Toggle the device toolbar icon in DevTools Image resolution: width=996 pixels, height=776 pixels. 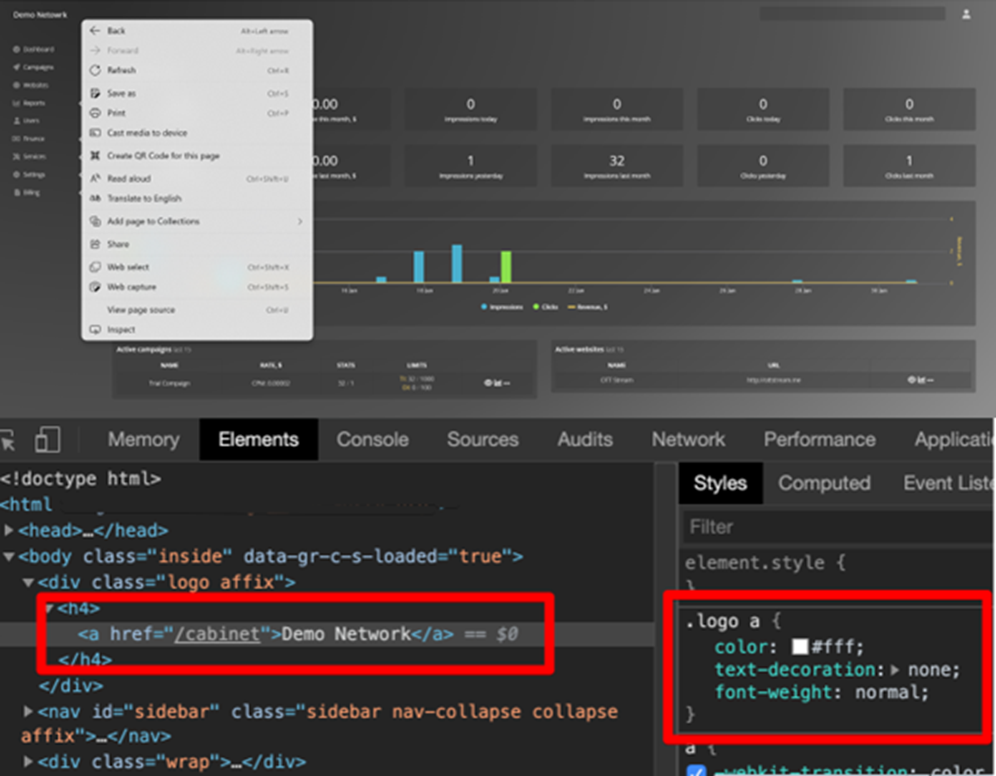tap(48, 439)
